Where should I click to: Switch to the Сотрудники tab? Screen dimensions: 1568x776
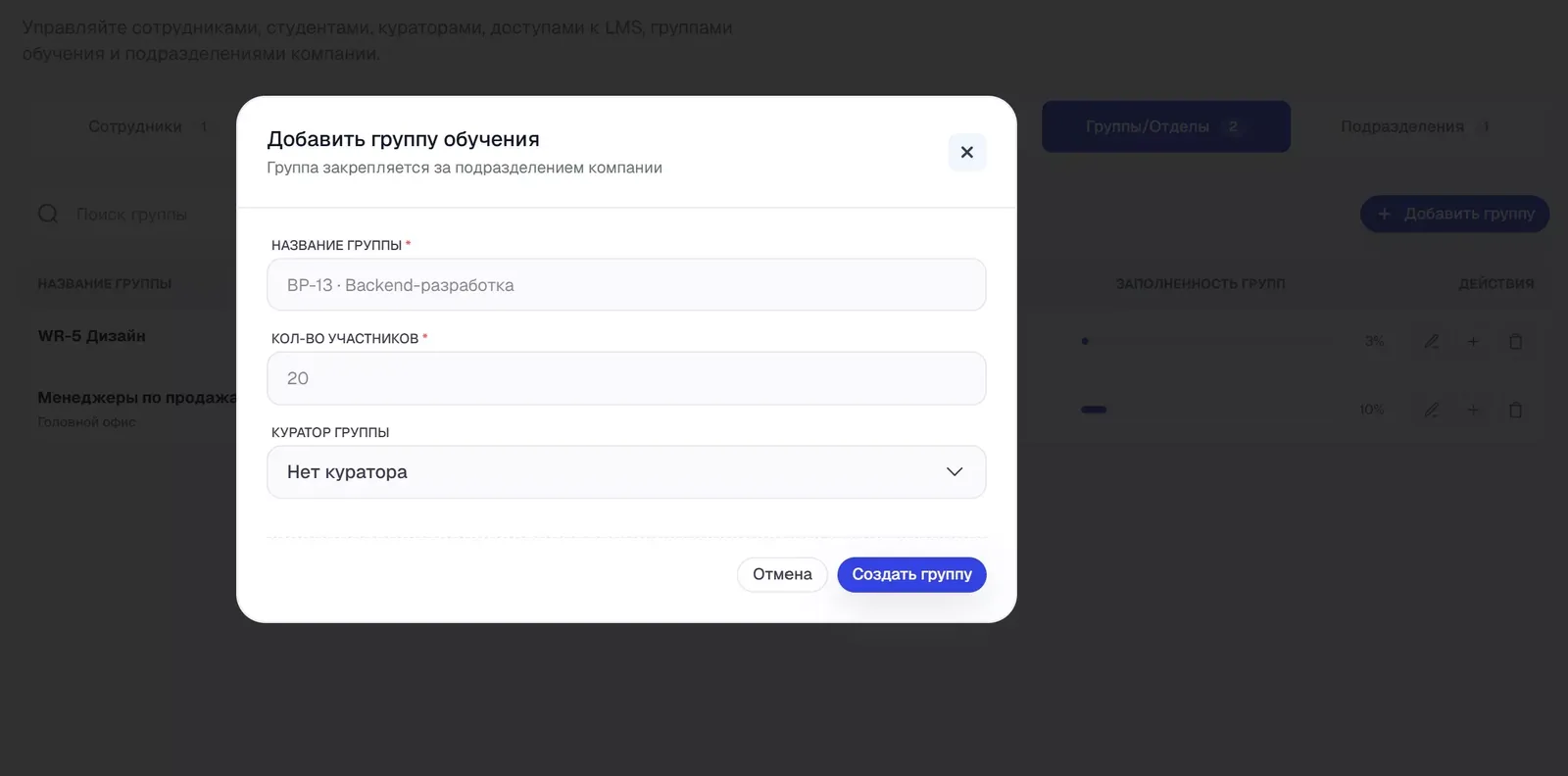coord(147,126)
